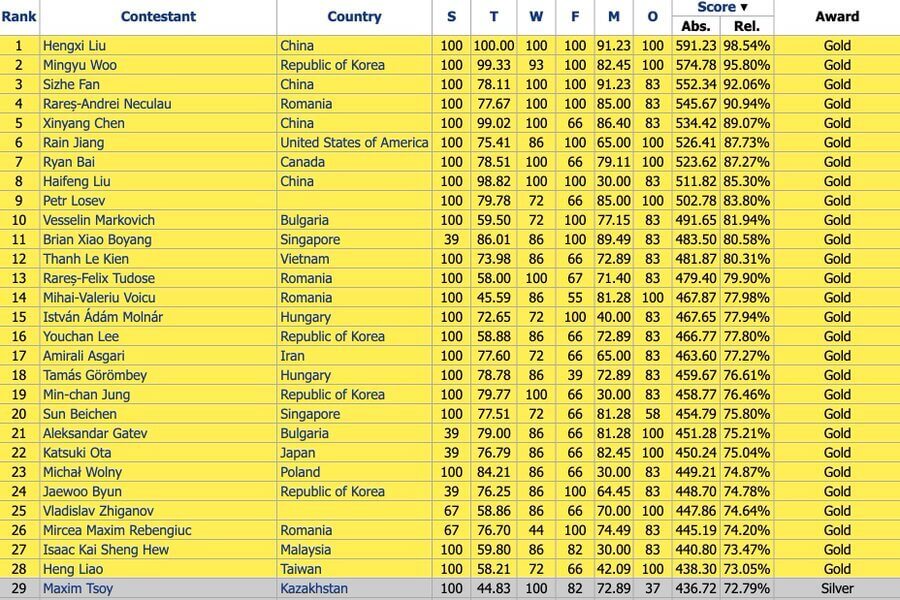Click Heng Liao's Taiwan country cell
This screenshot has width=900, height=600.
[x=301, y=569]
